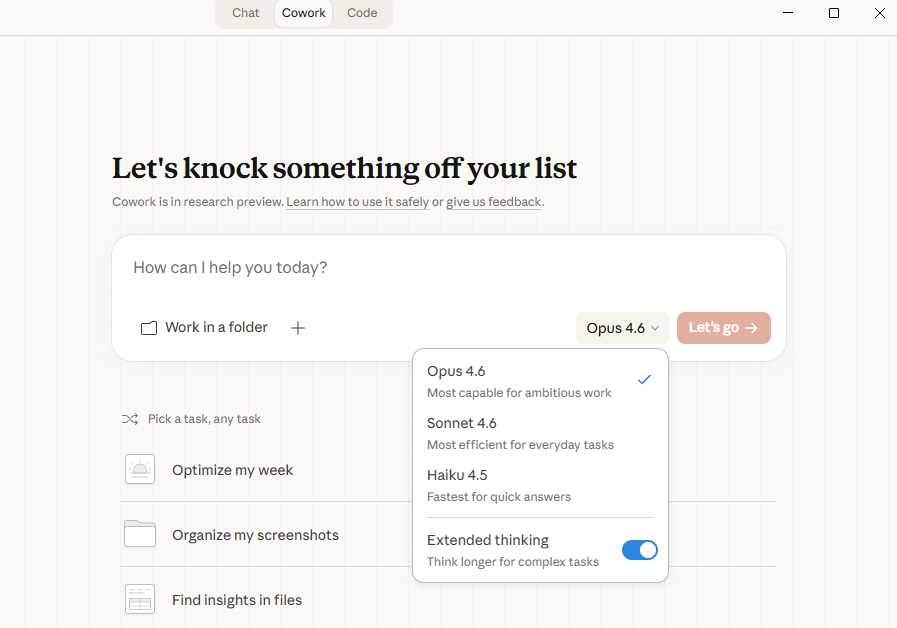The width and height of the screenshot is (897, 628).
Task: Open the Code tab
Action: pos(362,13)
